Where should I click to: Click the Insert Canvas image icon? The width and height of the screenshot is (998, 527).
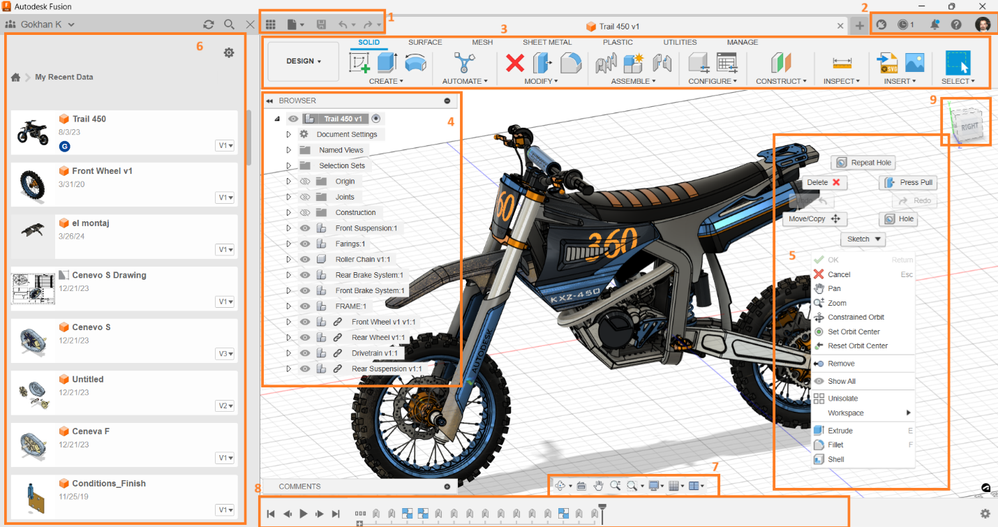click(915, 62)
